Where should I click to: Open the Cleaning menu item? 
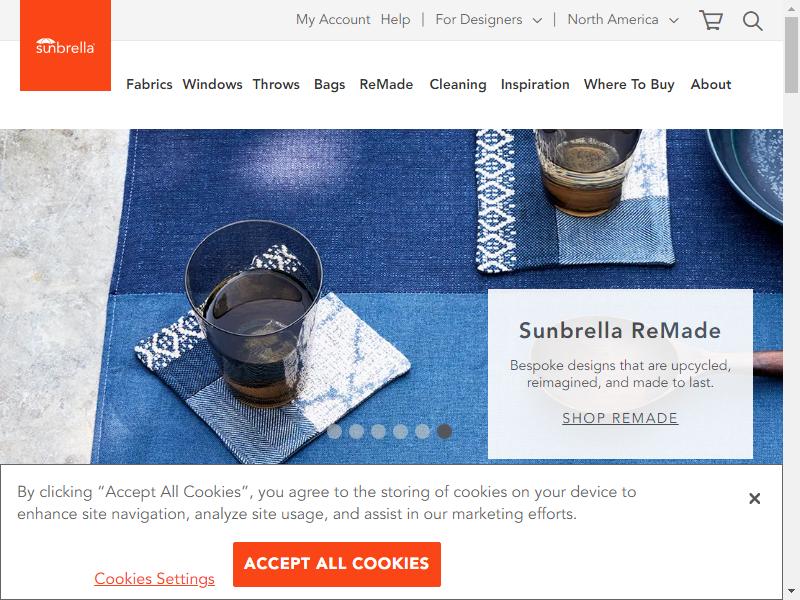458,84
